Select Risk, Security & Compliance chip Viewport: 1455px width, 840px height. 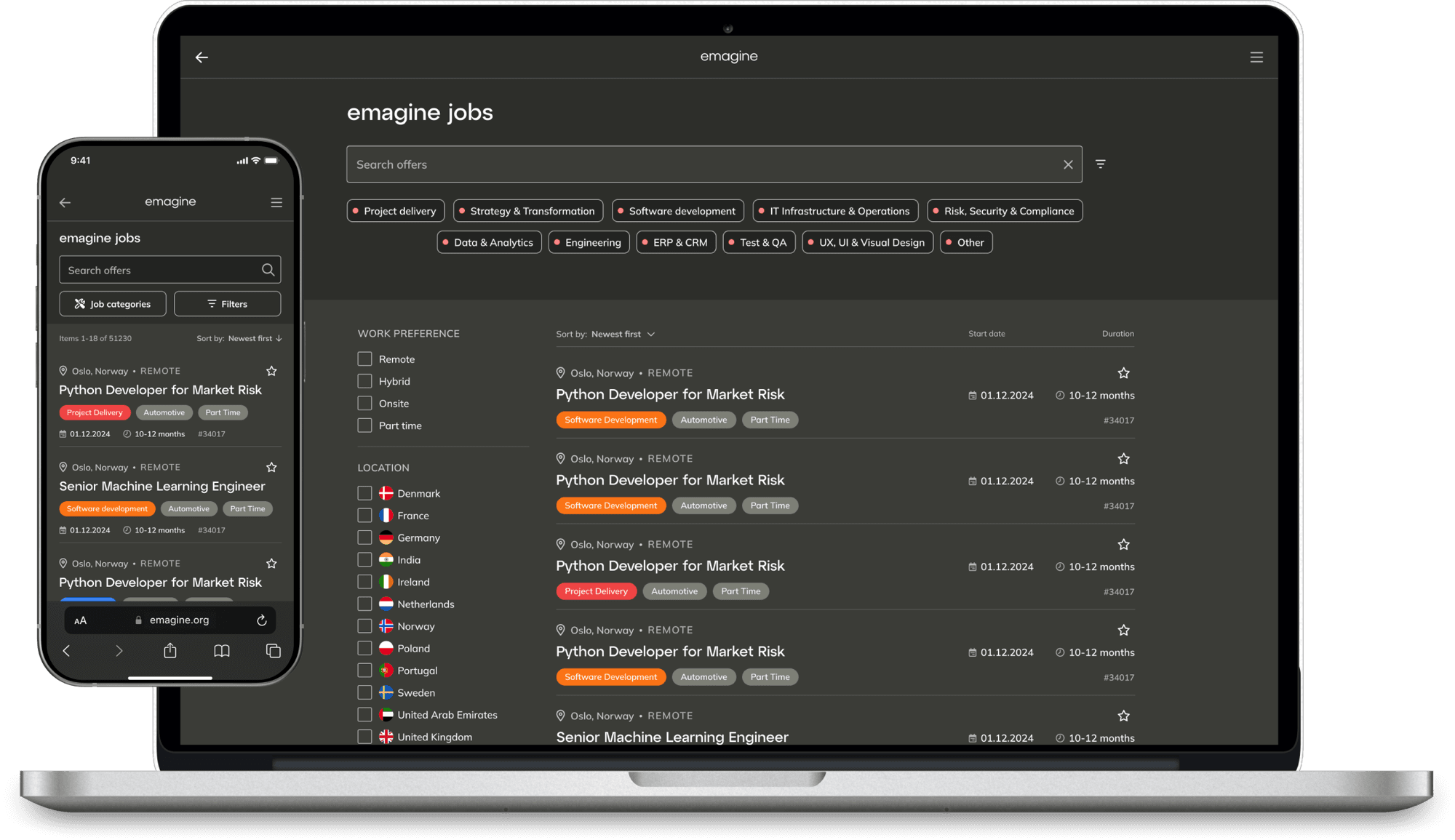(x=1005, y=211)
